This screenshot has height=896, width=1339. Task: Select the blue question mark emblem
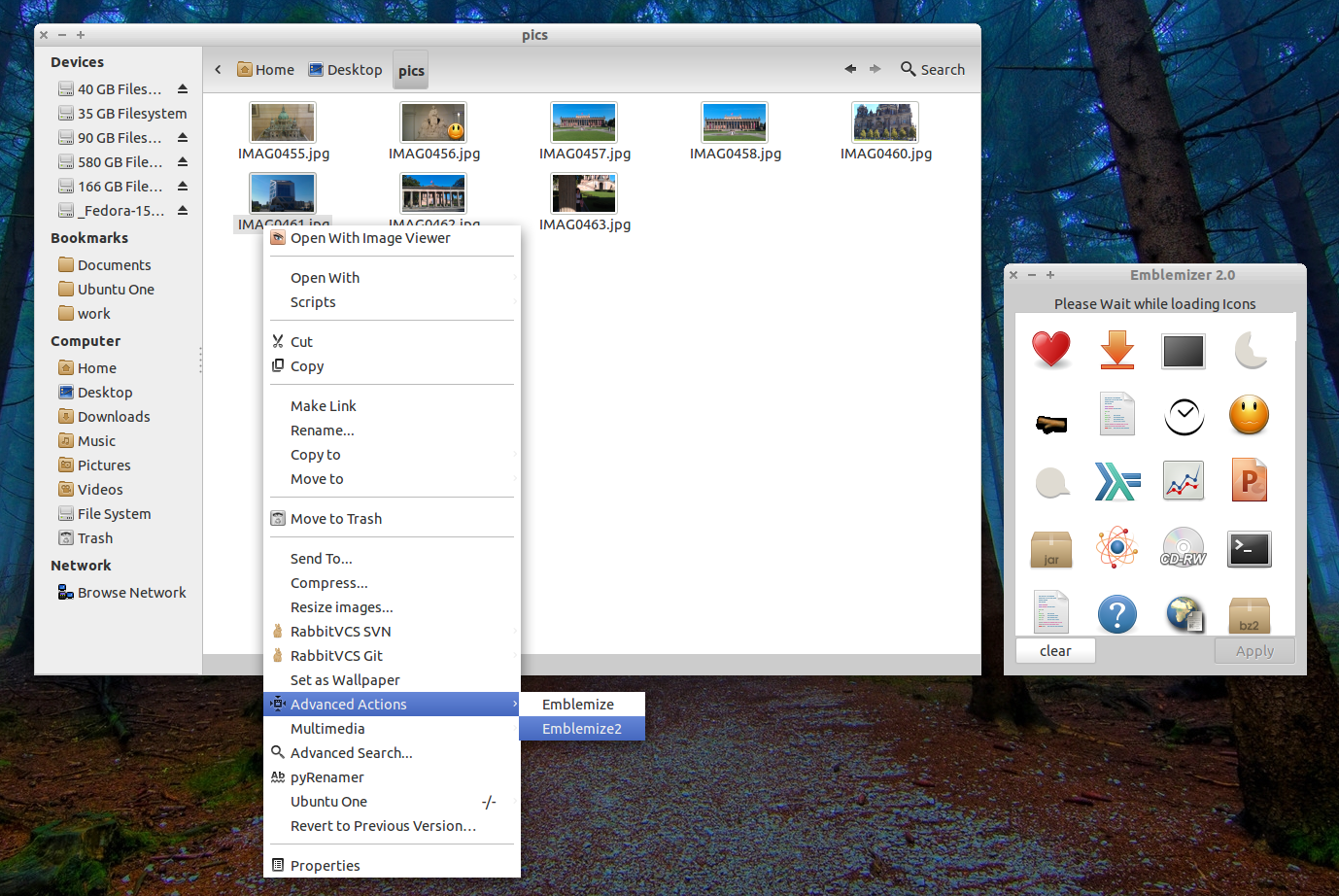[1116, 614]
